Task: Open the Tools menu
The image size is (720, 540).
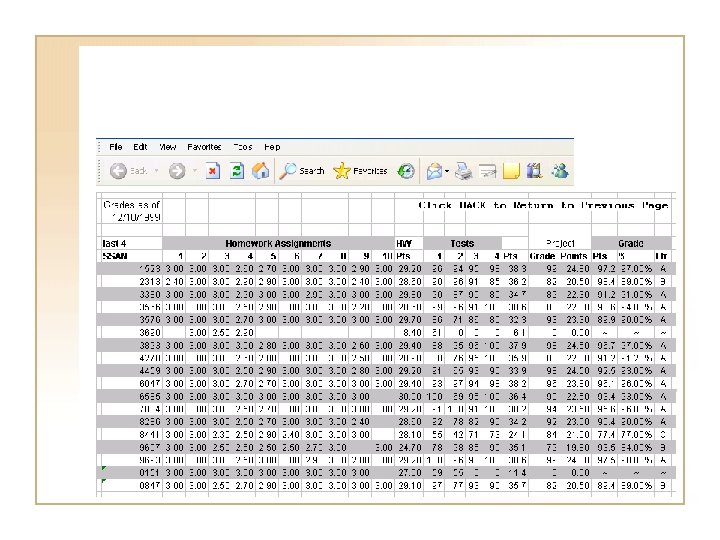Action: coord(242,147)
